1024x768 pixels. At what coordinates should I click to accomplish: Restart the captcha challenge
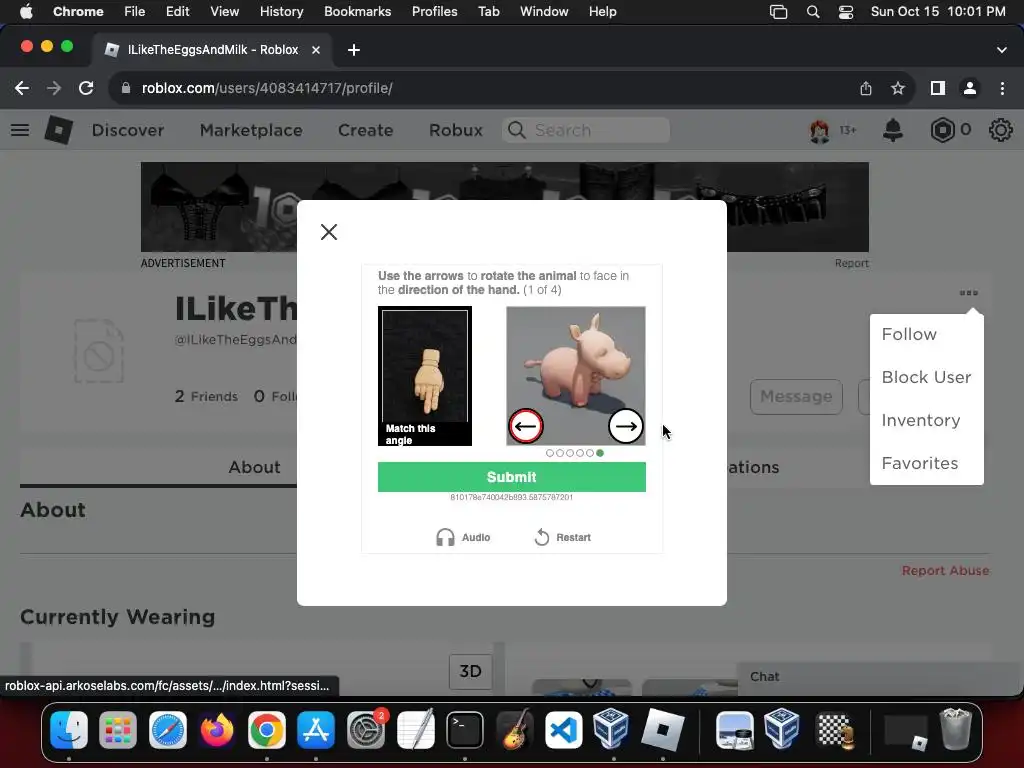pos(563,537)
